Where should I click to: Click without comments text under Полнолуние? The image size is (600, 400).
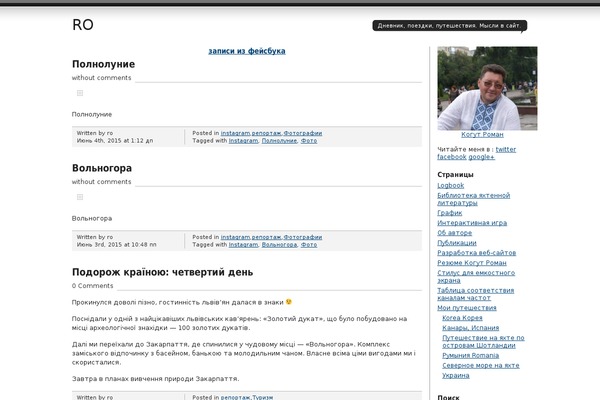101,78
